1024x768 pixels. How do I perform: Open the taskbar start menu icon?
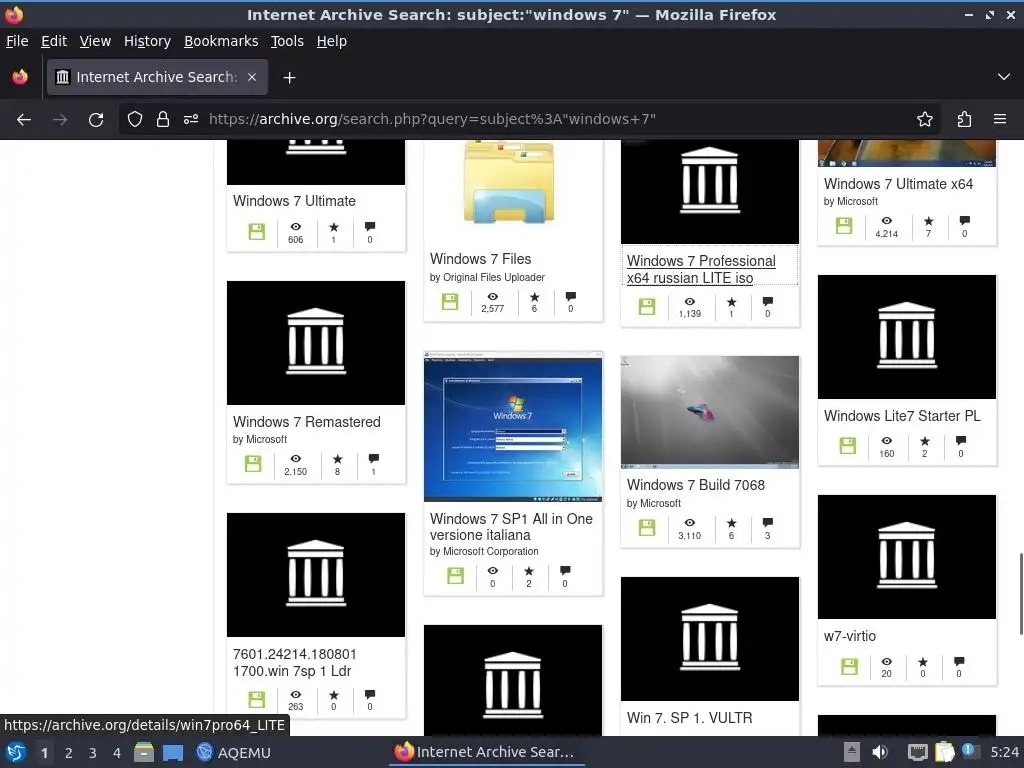coord(16,752)
